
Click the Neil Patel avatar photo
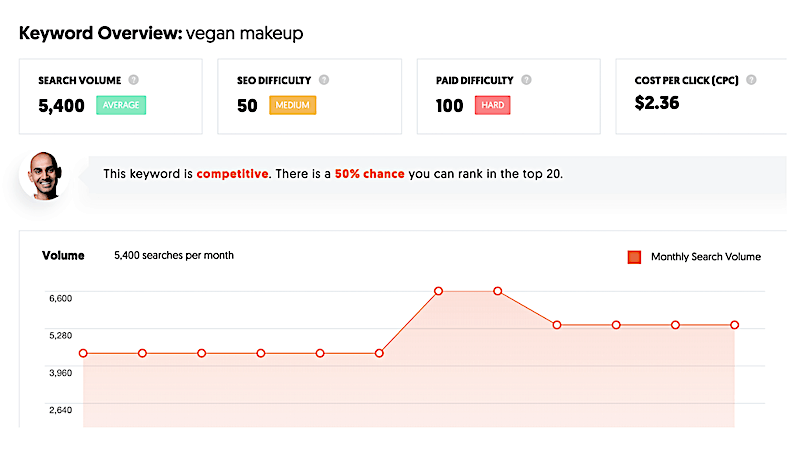[x=45, y=175]
